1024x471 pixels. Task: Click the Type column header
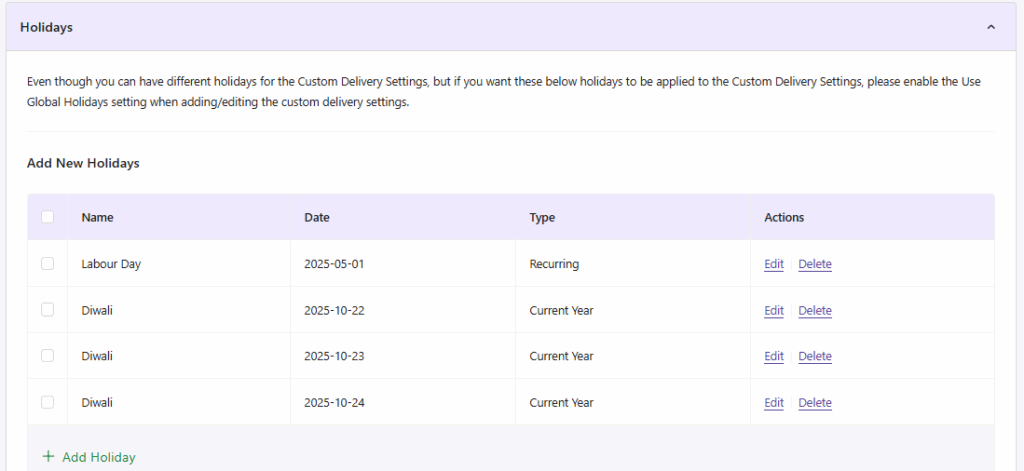[542, 217]
